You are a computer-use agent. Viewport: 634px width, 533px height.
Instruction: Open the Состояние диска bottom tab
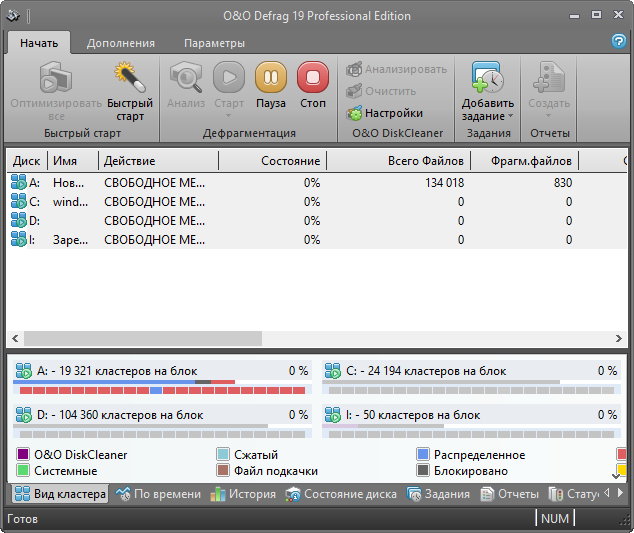tap(340, 494)
